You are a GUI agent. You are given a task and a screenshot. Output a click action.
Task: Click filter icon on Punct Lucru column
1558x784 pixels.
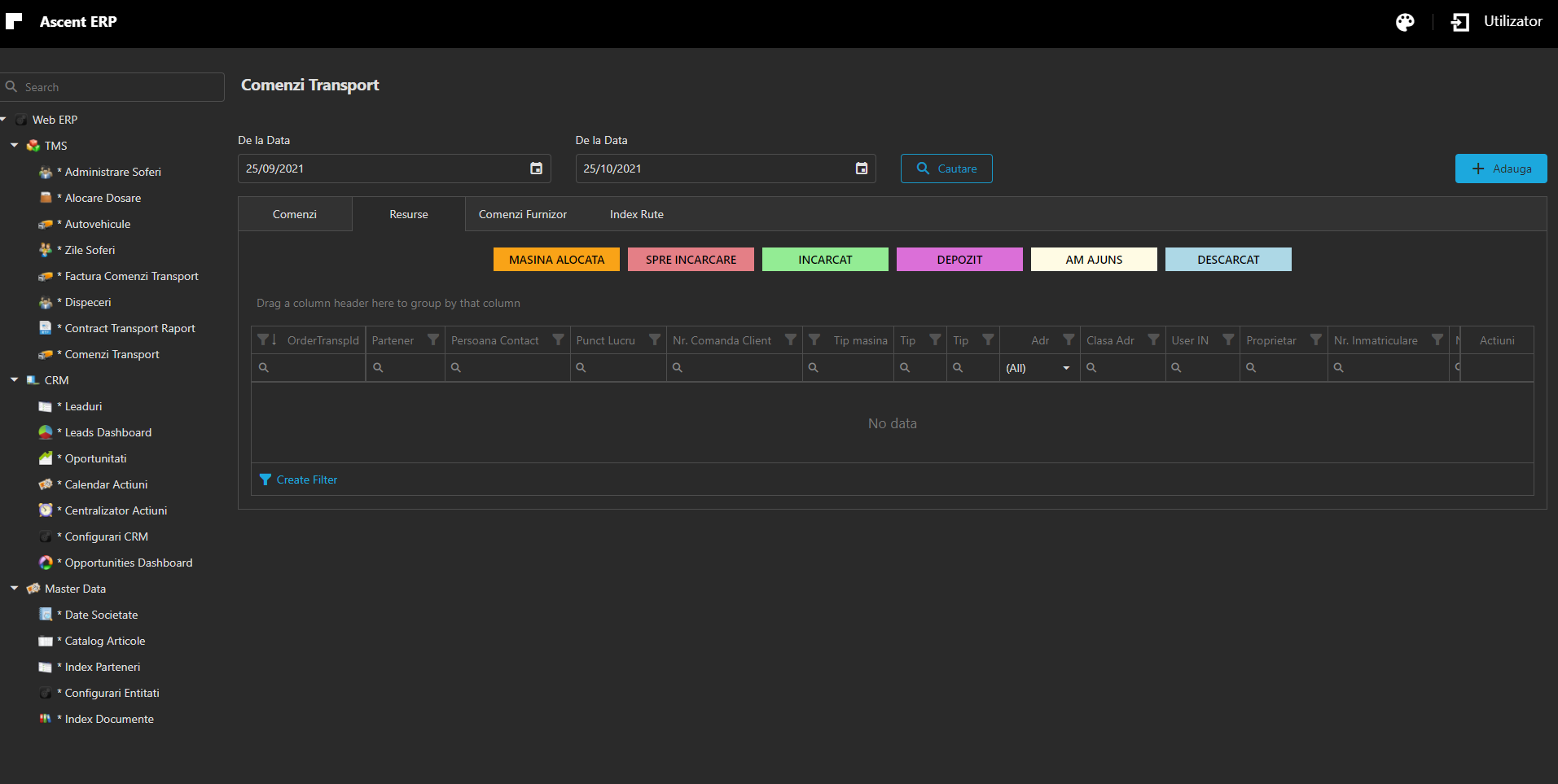coord(654,340)
